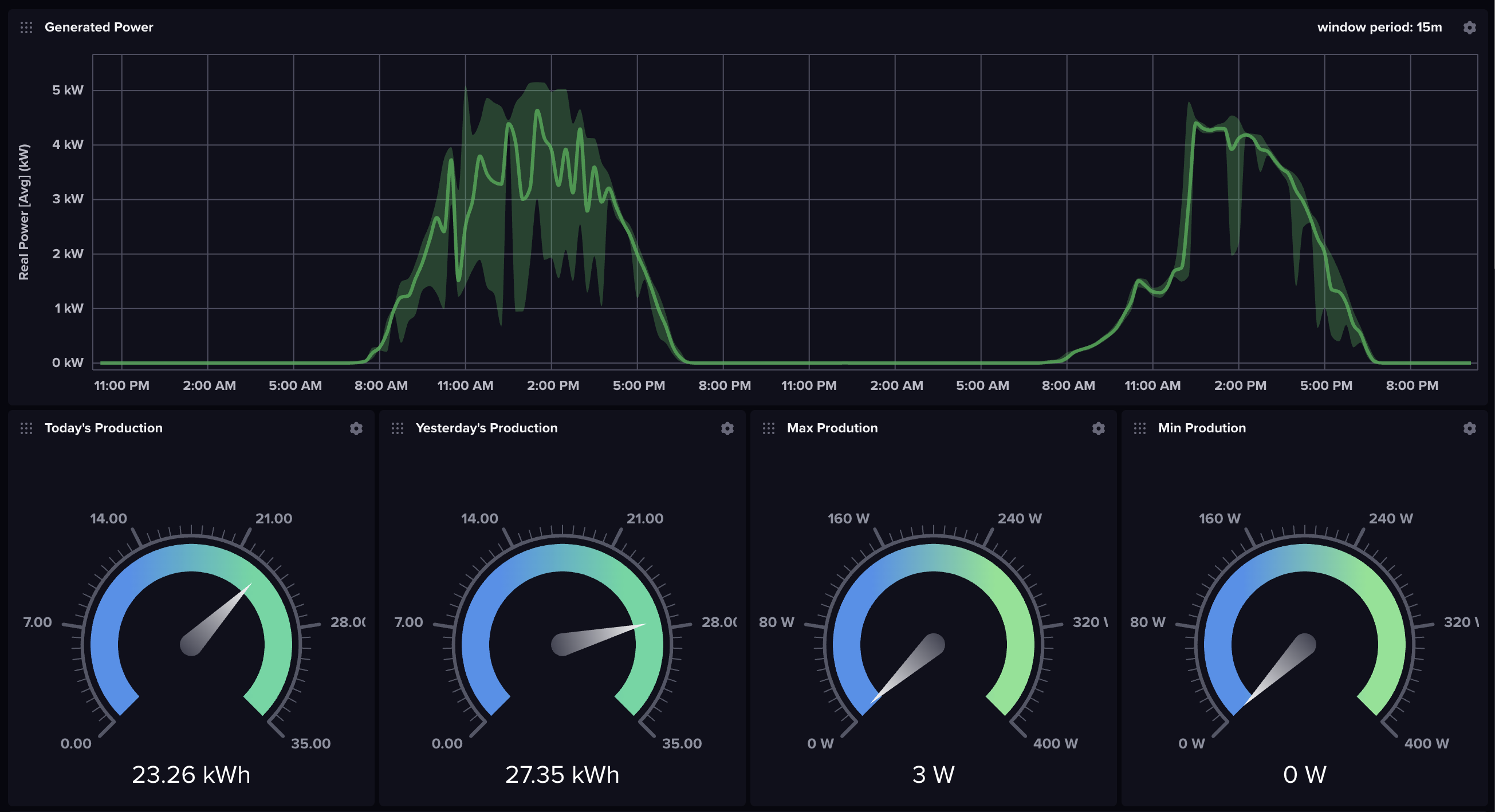Click the Today's Production title
This screenshot has height=812, width=1495.
point(103,428)
